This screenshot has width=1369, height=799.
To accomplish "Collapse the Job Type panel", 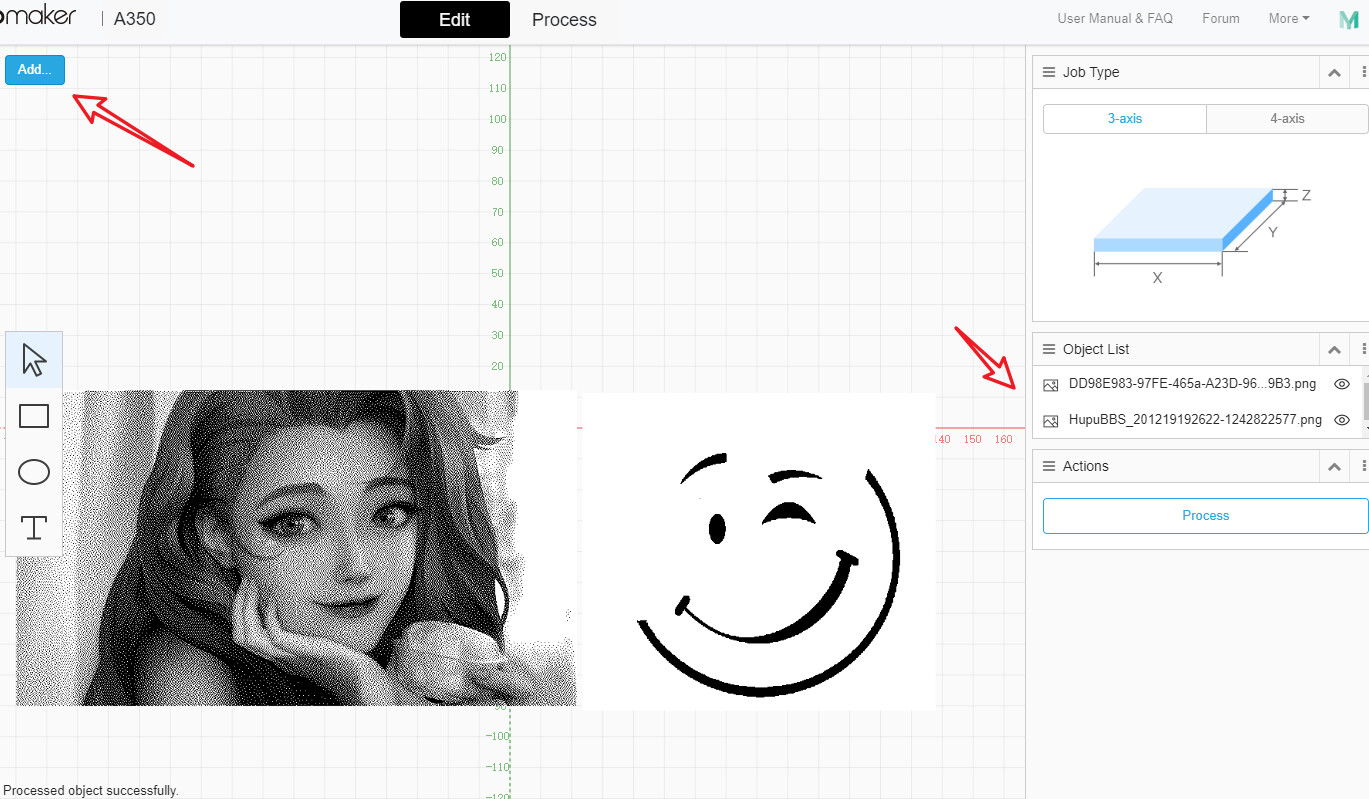I will coord(1334,71).
